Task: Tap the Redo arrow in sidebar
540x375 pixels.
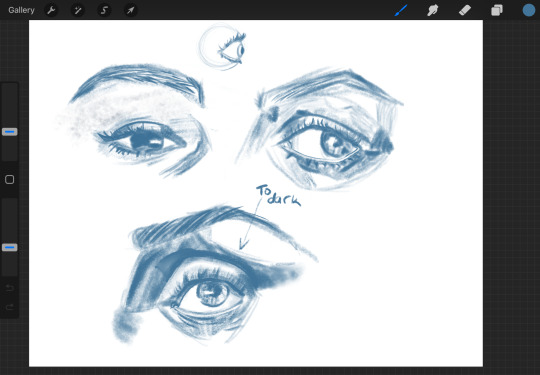Action: [x=10, y=307]
